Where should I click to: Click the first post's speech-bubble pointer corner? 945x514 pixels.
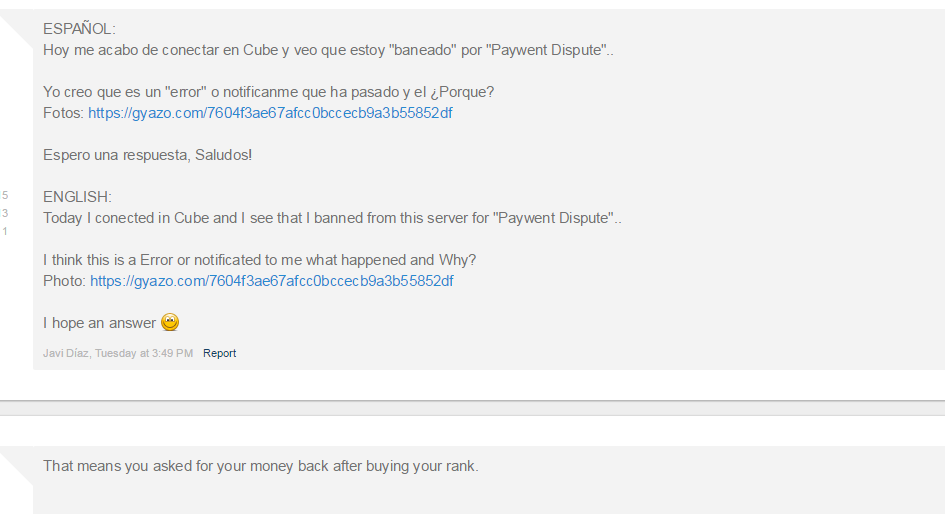[16, 32]
